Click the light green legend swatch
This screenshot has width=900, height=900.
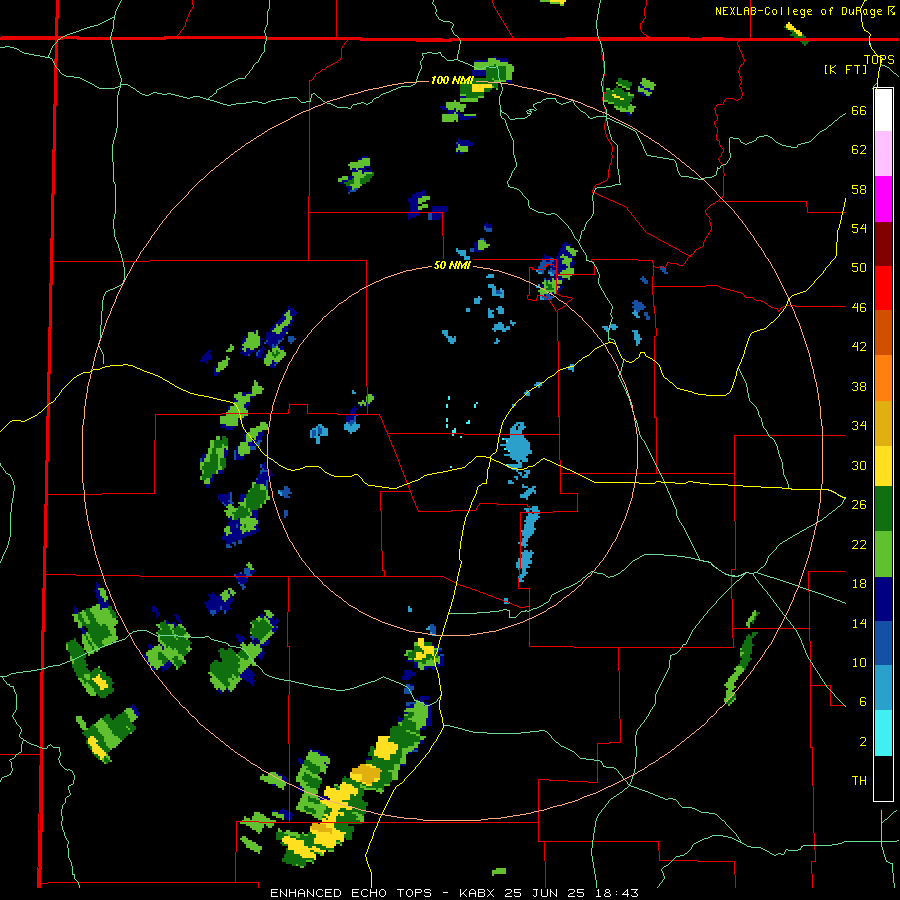point(883,554)
